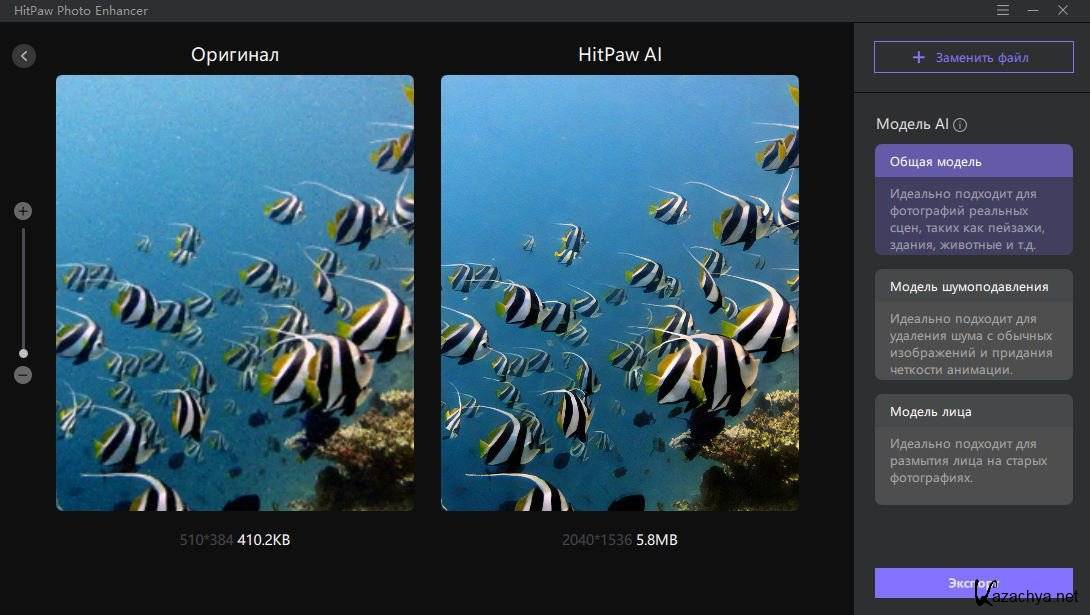Open the info icon beside Модель AI
The image size is (1090, 615).
pos(960,125)
